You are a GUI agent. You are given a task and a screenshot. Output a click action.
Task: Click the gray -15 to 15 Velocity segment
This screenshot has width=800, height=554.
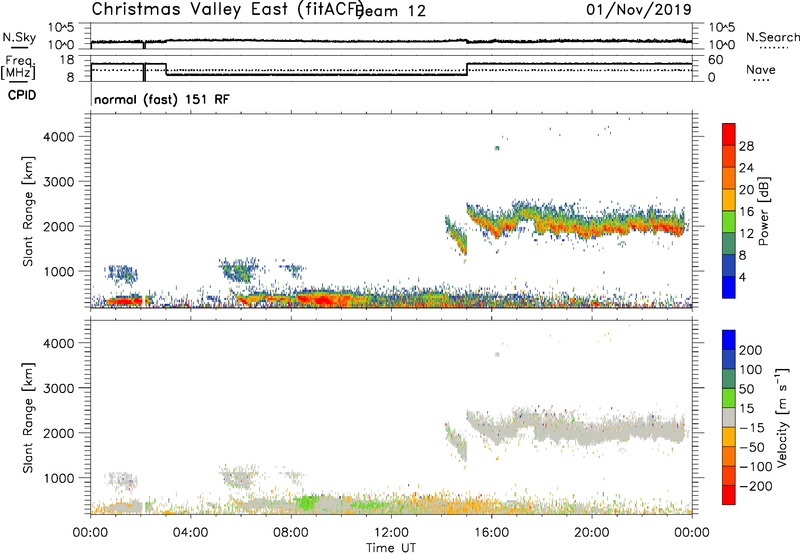click(729, 418)
